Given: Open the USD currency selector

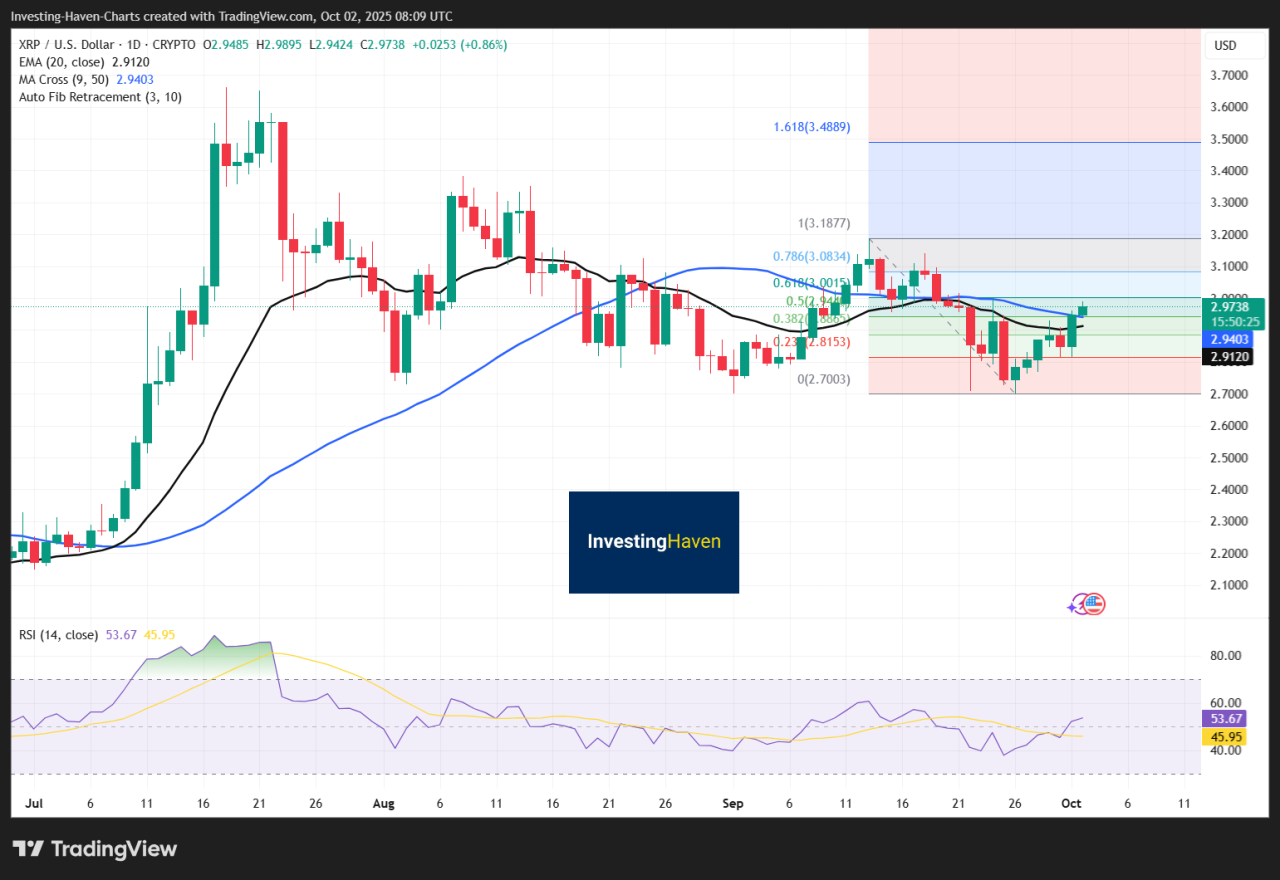Looking at the screenshot, I should pos(1225,45).
